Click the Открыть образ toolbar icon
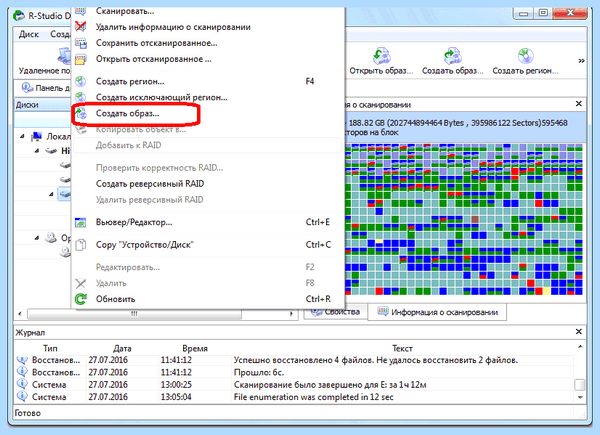 382,56
